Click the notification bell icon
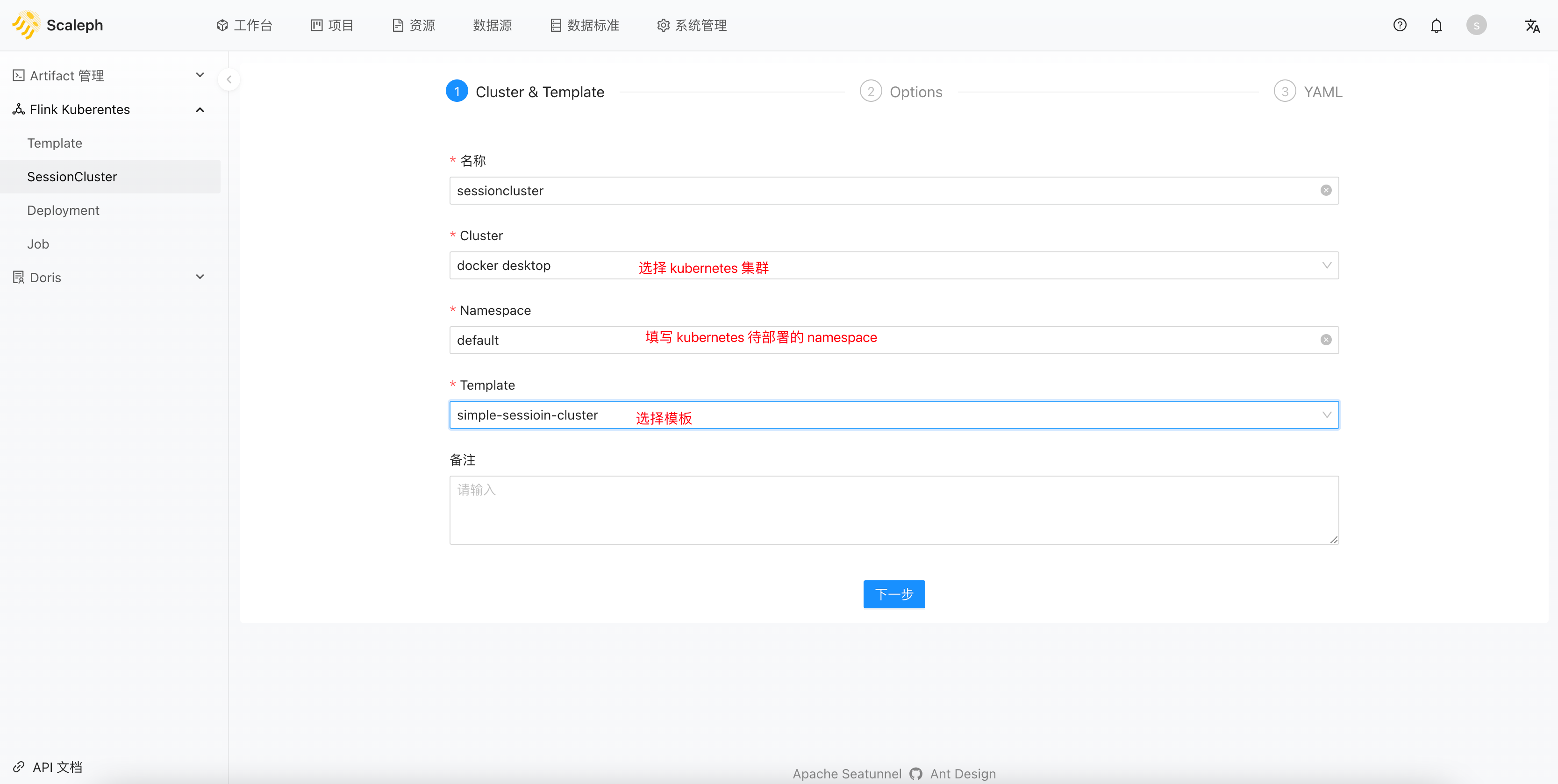The width and height of the screenshot is (1558, 784). coord(1437,25)
